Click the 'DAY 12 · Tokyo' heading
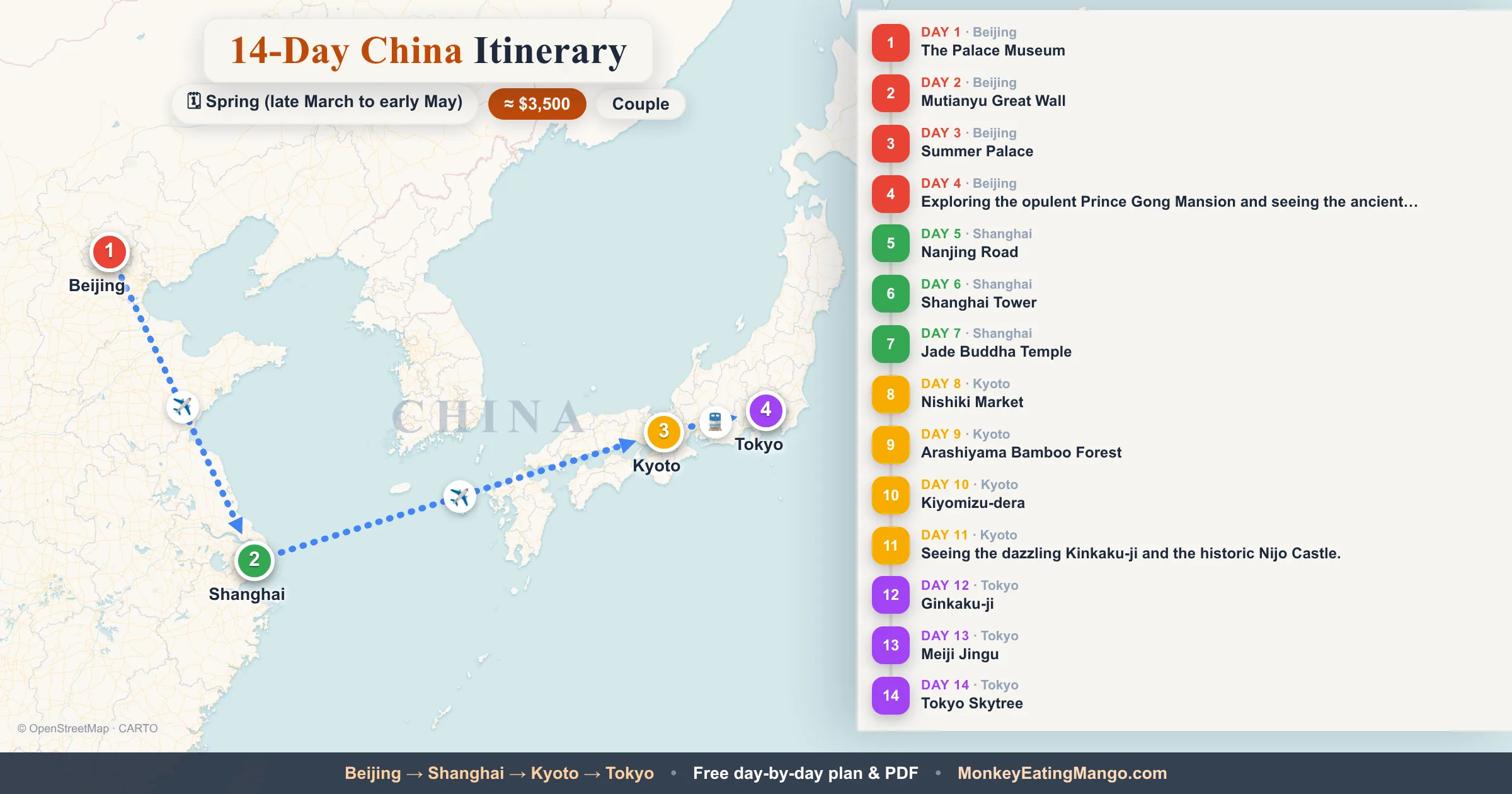The height and width of the screenshot is (794, 1512). pyautogui.click(x=970, y=585)
